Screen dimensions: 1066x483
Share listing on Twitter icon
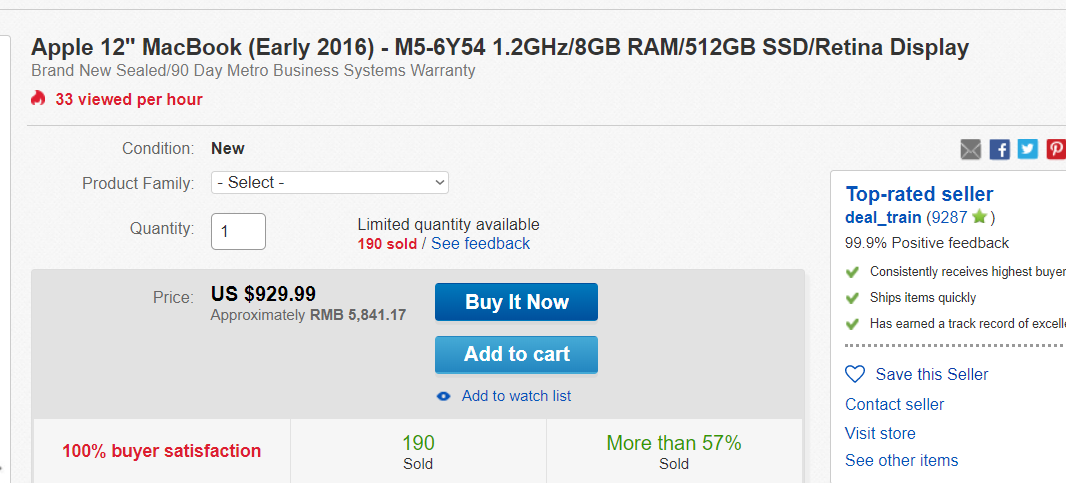1028,149
